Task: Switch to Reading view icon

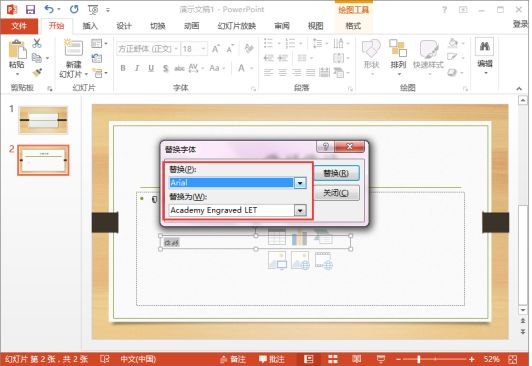Action: coord(357,359)
